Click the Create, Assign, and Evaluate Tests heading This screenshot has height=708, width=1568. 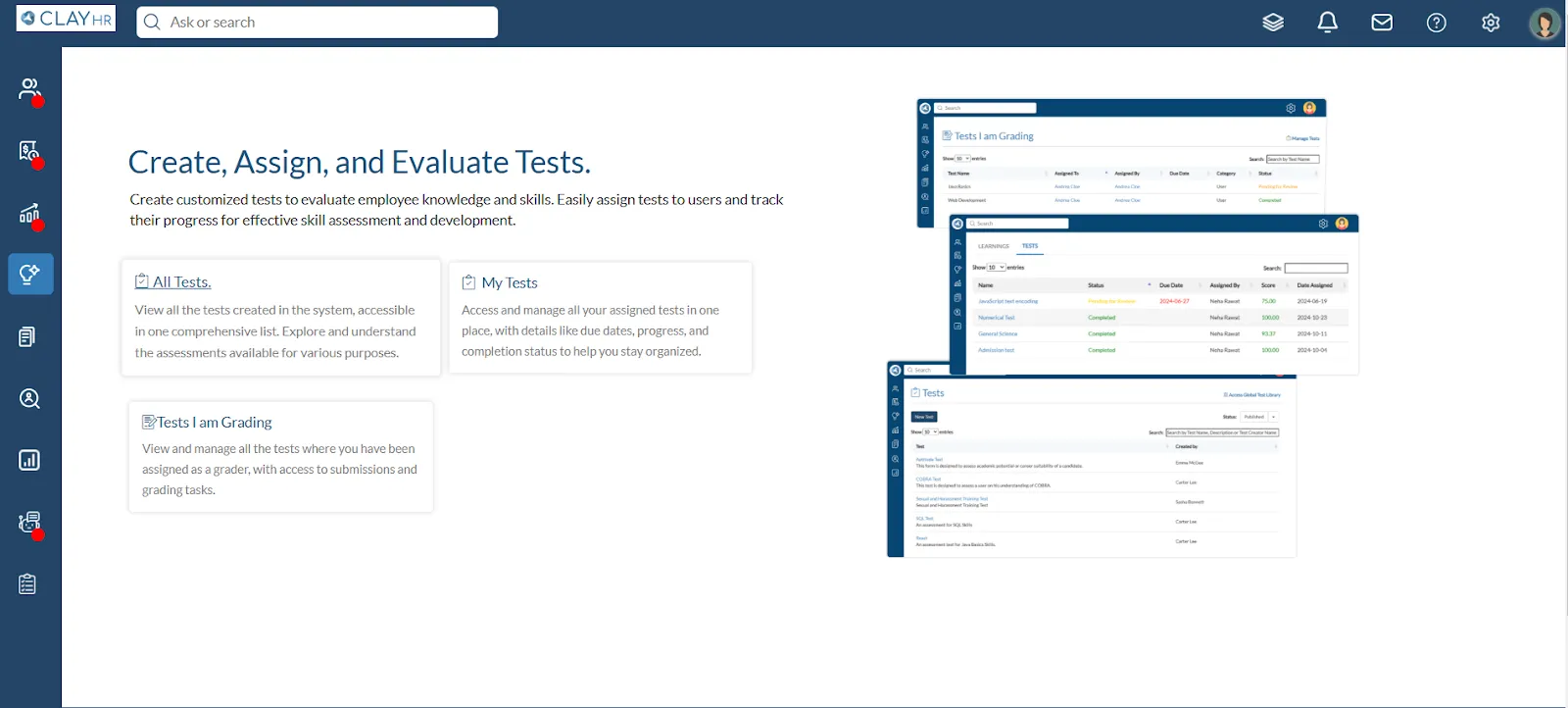(360, 162)
